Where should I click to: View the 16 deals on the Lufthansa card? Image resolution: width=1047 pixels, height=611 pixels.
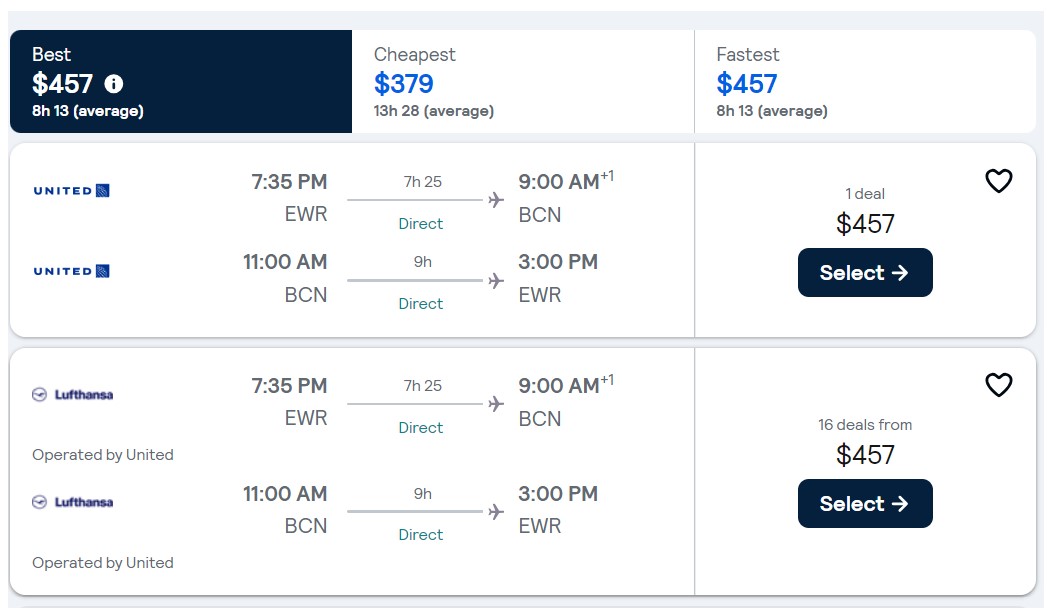[865, 424]
